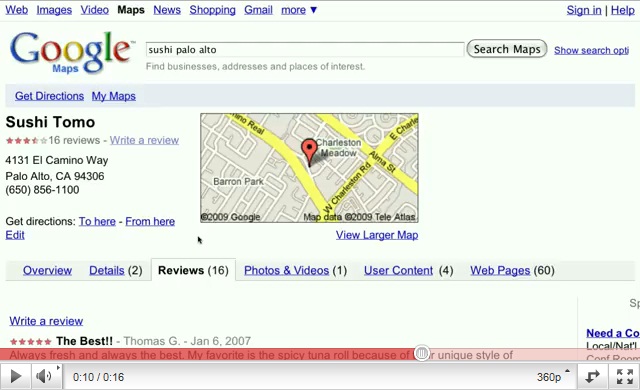
Task: Switch to User Content tab
Action: [x=409, y=270]
